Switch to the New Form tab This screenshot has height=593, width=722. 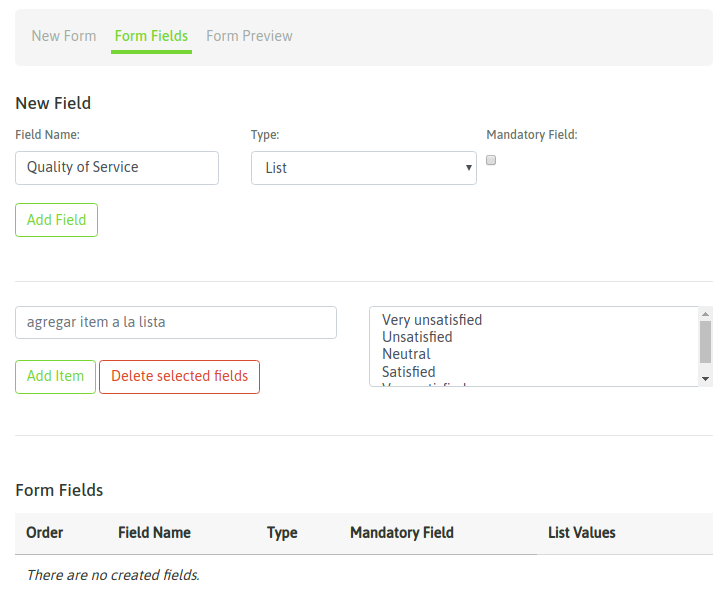tap(64, 36)
